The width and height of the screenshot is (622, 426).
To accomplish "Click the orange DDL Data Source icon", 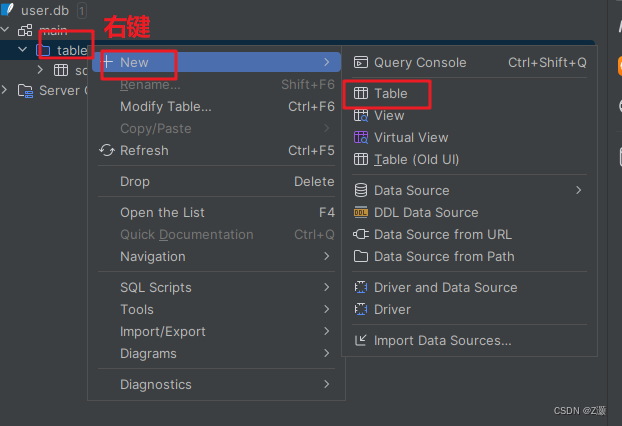I will pyautogui.click(x=361, y=213).
